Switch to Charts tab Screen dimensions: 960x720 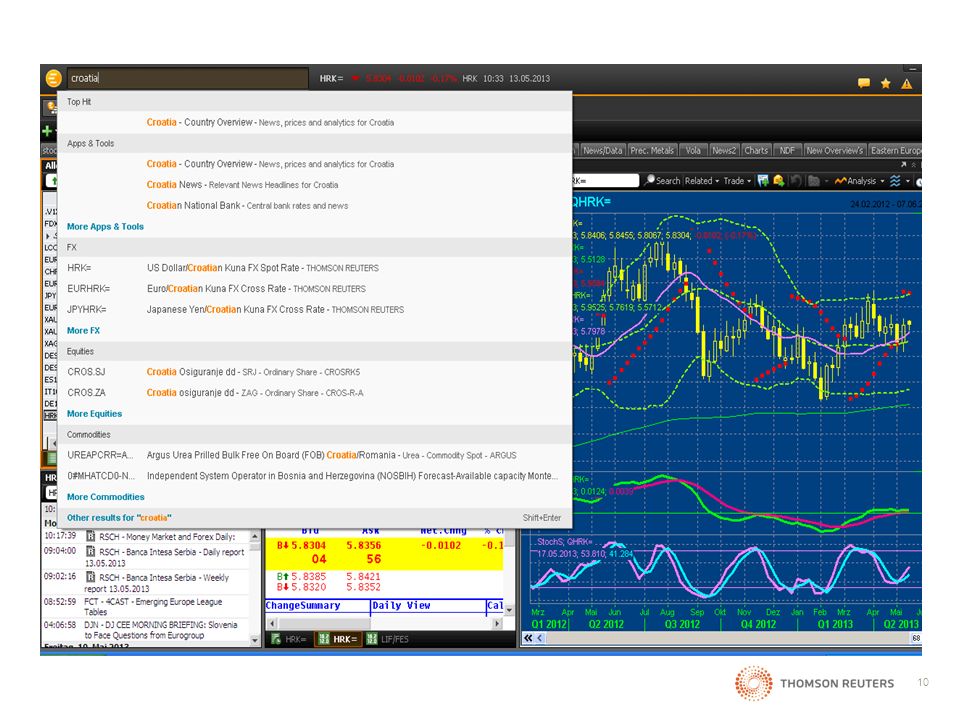coord(756,150)
